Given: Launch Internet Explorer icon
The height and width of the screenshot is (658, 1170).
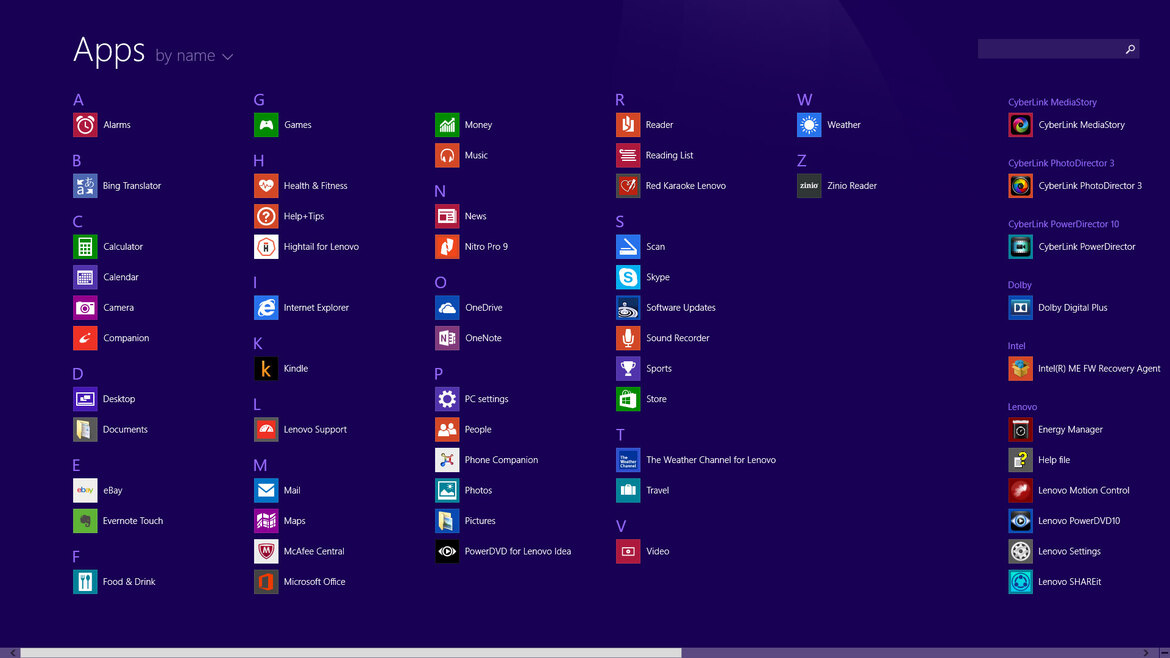Looking at the screenshot, I should tap(266, 307).
